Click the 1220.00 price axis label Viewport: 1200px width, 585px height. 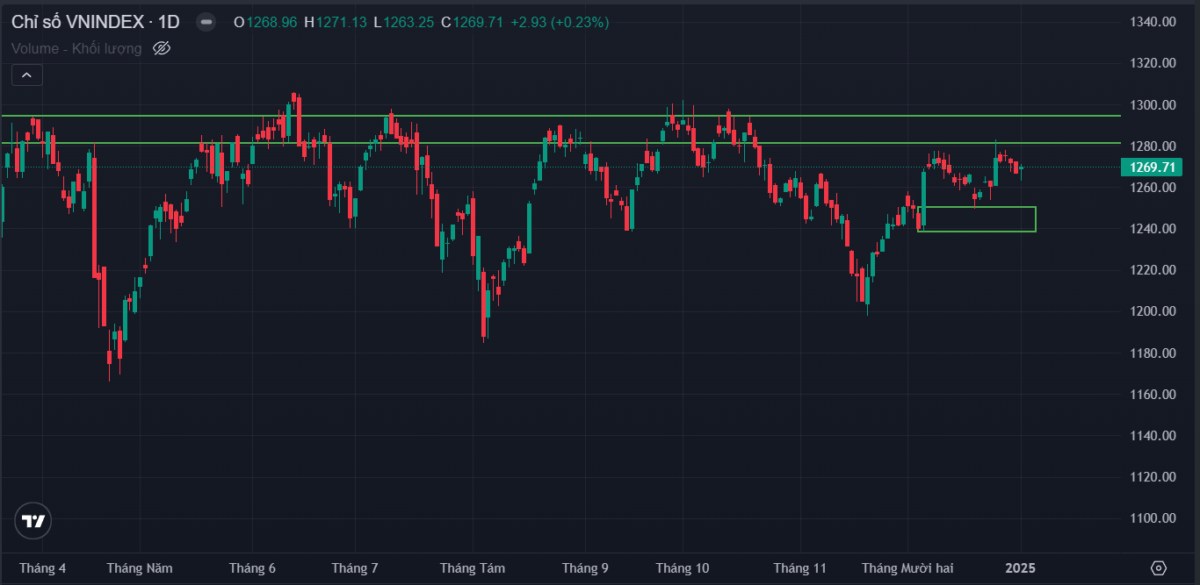pyautogui.click(x=1151, y=270)
